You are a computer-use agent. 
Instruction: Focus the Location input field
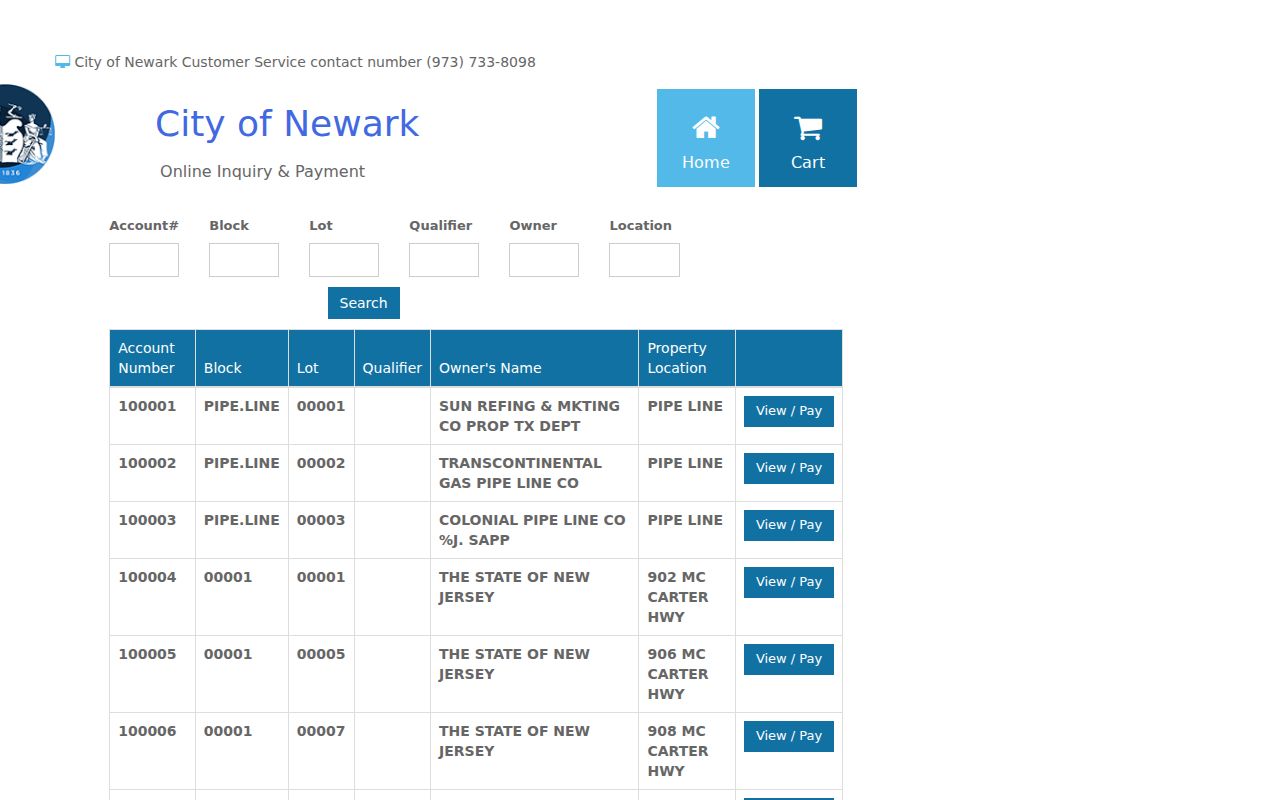click(644, 260)
